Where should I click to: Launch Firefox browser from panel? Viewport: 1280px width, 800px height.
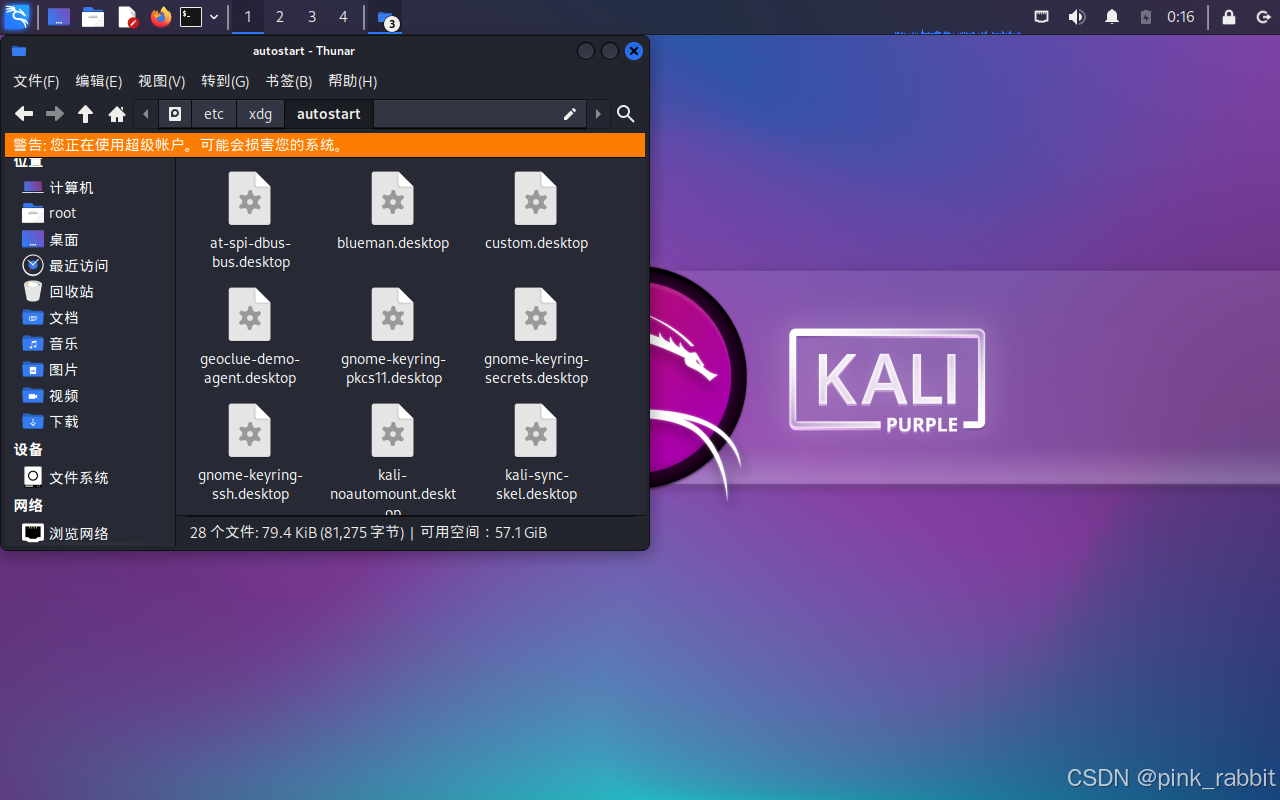point(160,17)
